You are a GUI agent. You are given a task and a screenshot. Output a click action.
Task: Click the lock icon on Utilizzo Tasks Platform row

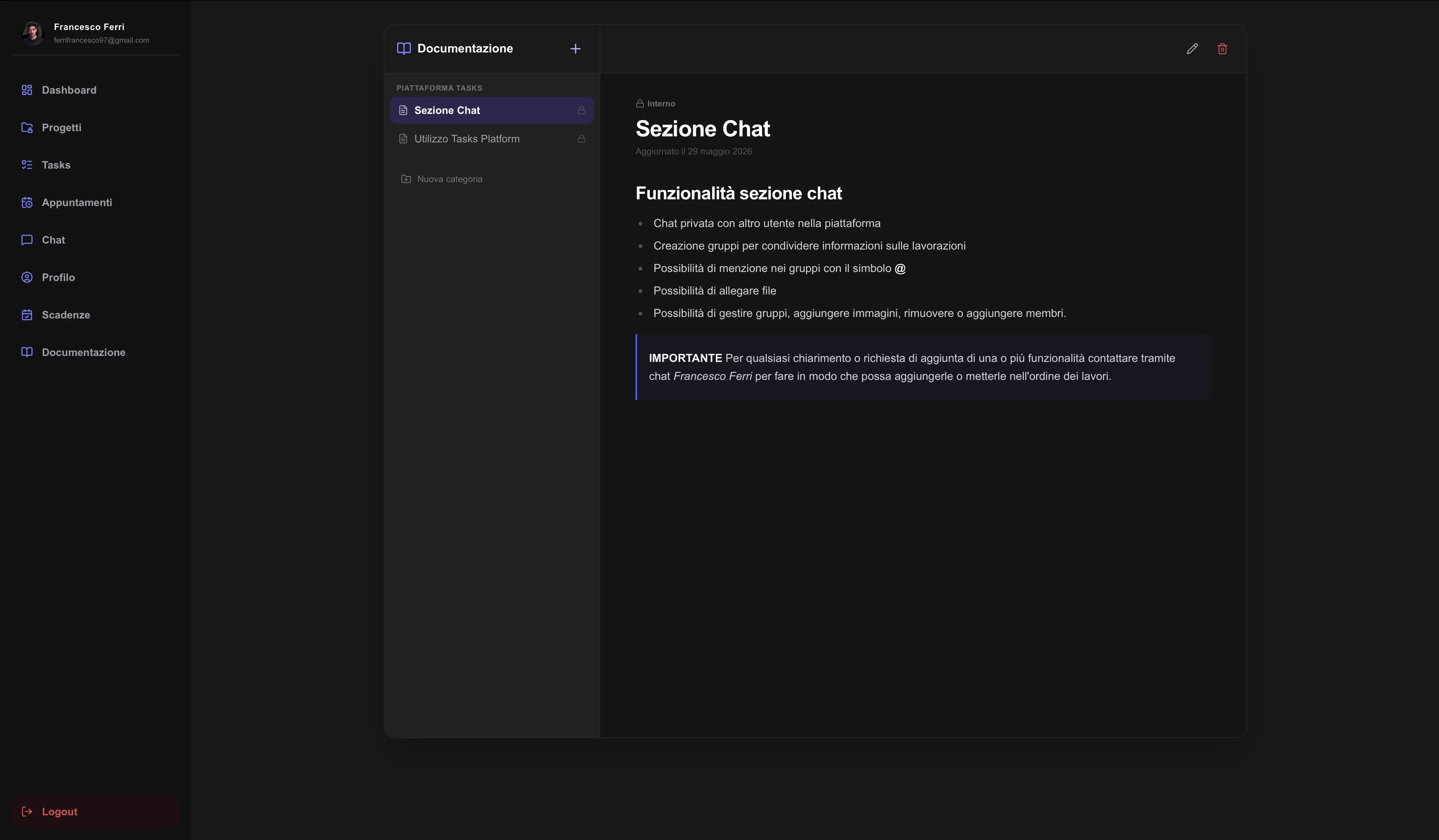[x=581, y=139]
